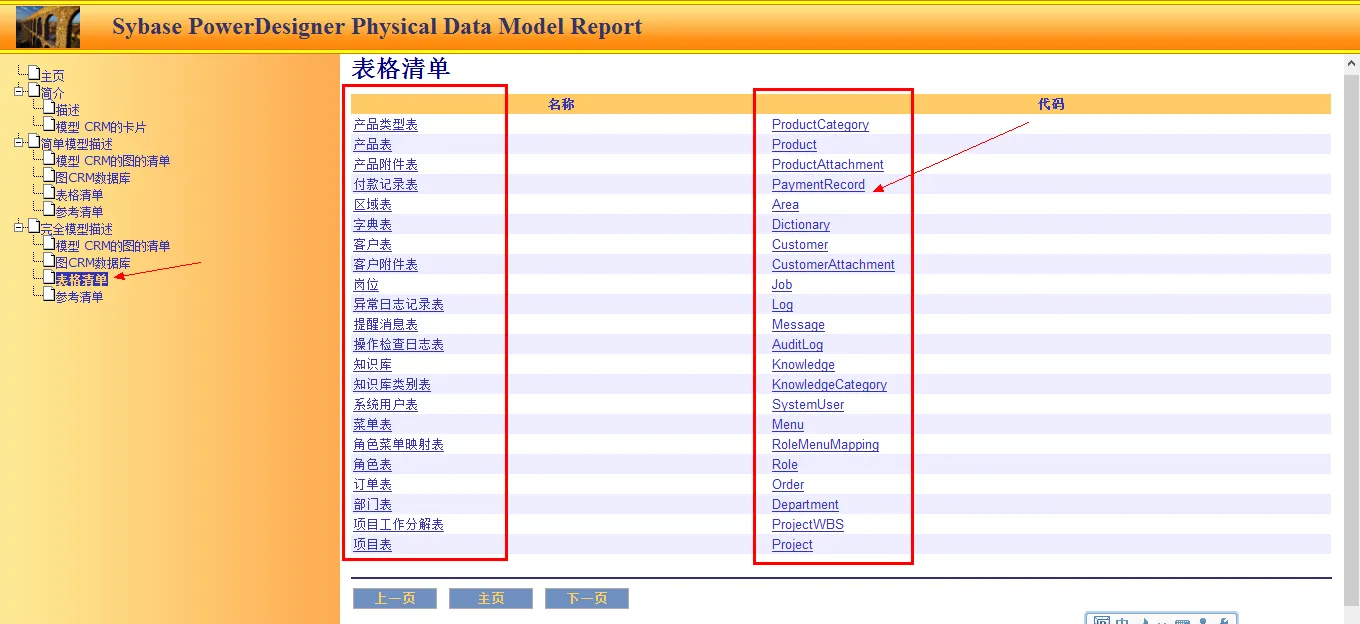Go to next page with 下一页 button
This screenshot has width=1360, height=624.
point(587,598)
